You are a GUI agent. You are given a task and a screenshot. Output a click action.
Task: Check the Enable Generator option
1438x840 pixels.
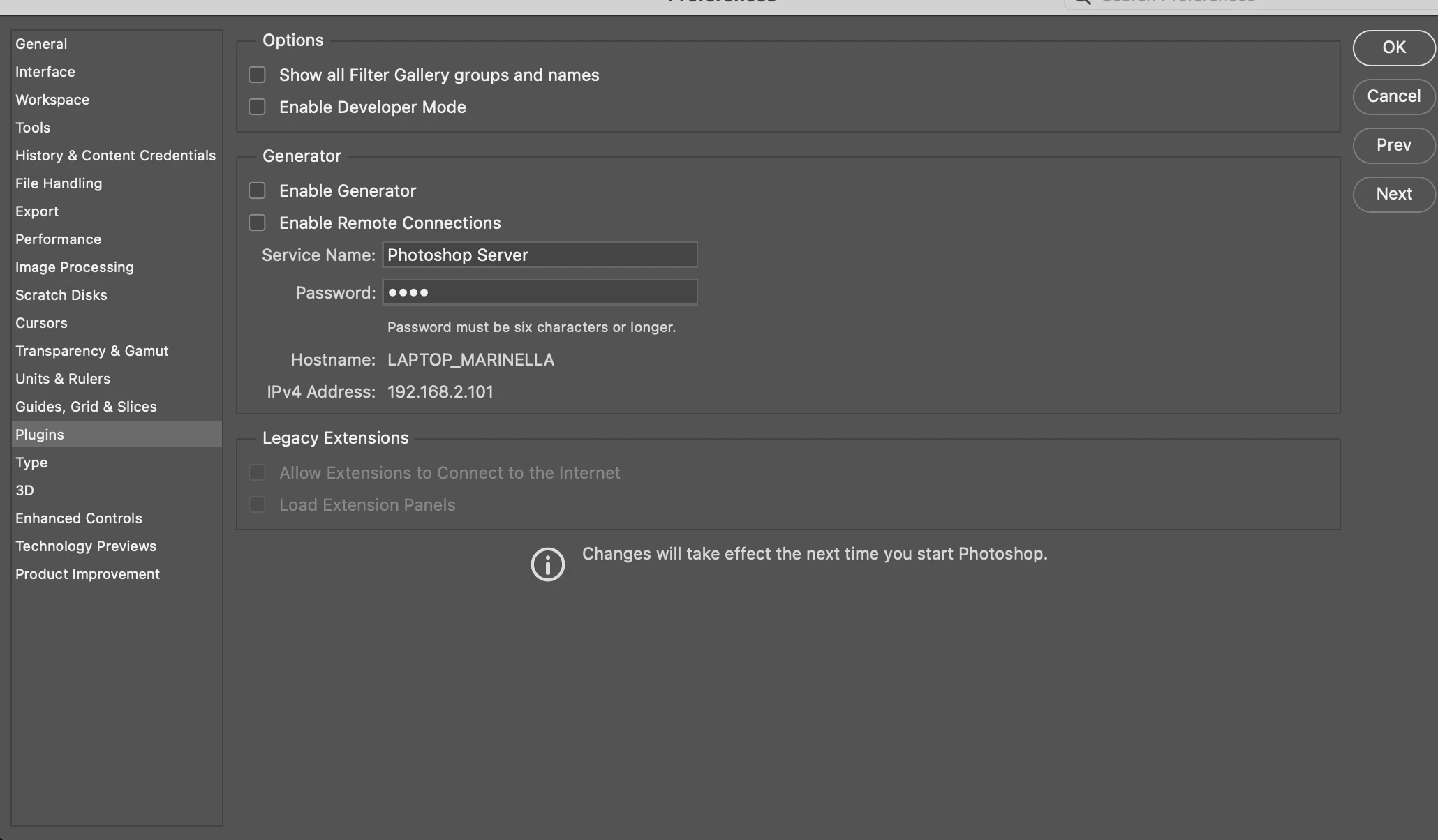coord(257,190)
